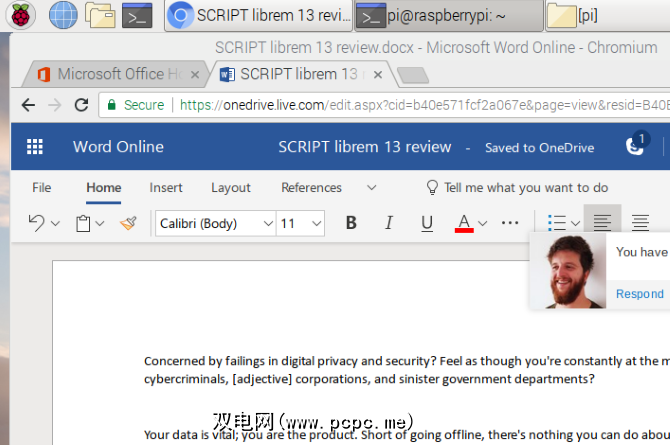Click the Tell me what you want to do box
This screenshot has width=670, height=445.
tap(517, 187)
